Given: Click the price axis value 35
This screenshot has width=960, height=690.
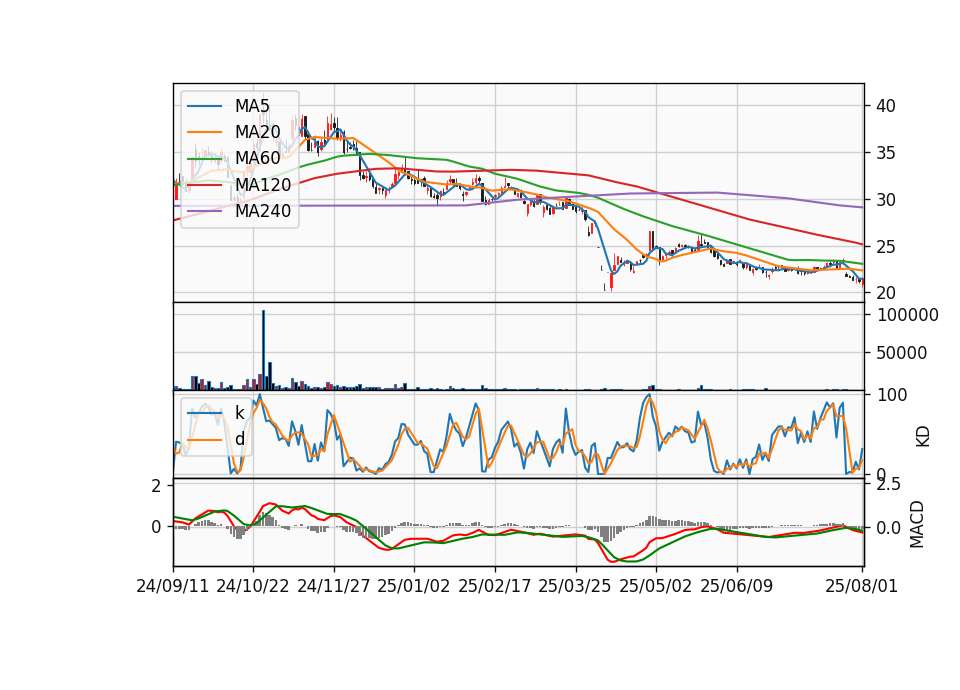Looking at the screenshot, I should pyautogui.click(x=886, y=152).
